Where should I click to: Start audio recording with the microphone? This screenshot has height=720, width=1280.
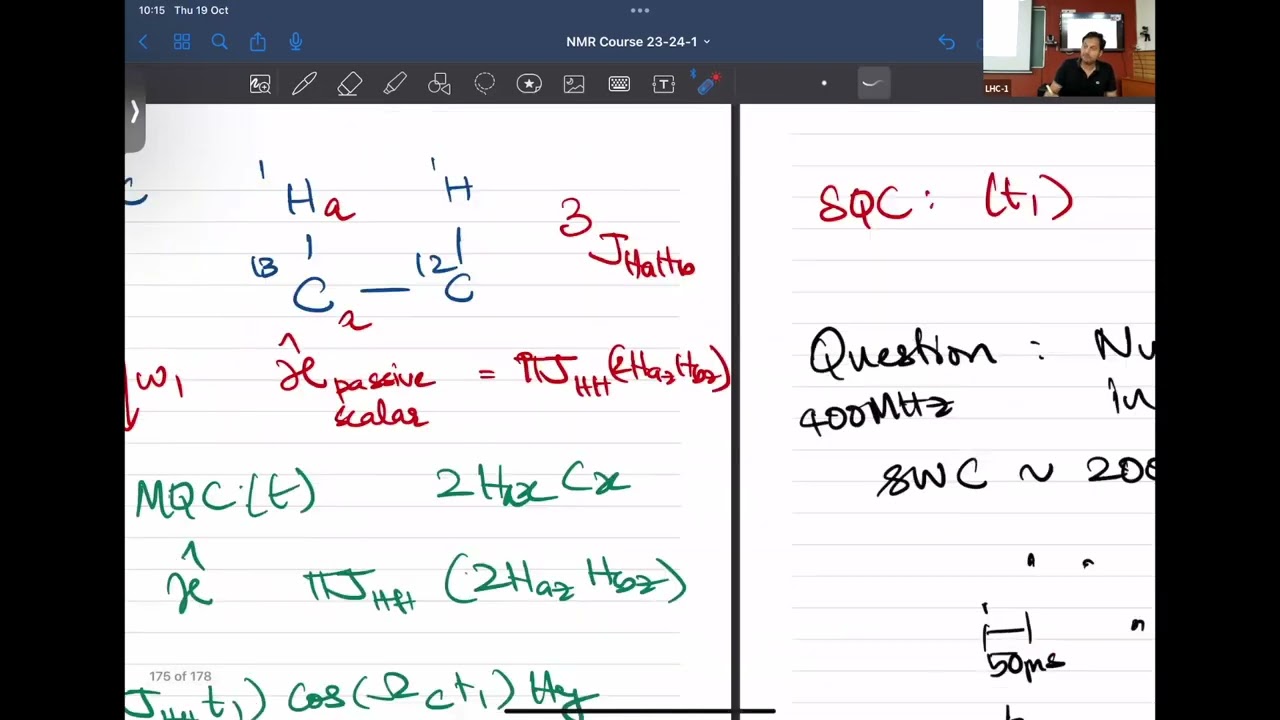296,42
